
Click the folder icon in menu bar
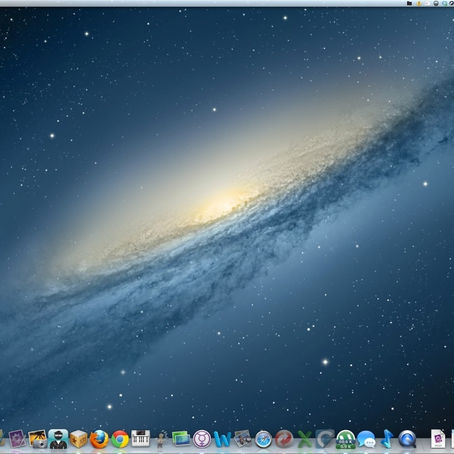pos(410,3)
